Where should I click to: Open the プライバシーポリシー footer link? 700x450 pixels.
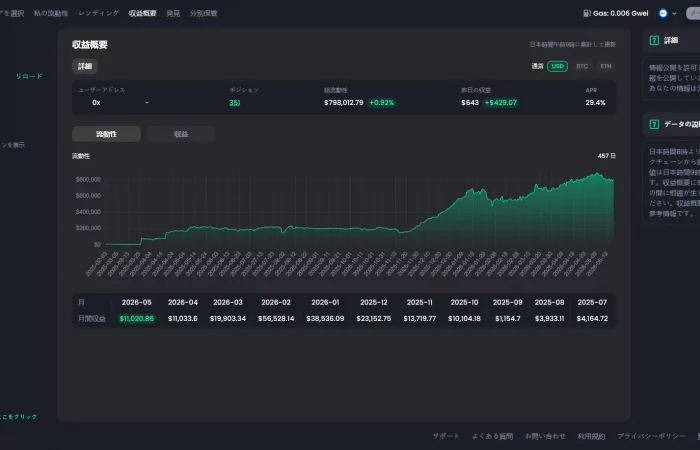pos(651,436)
